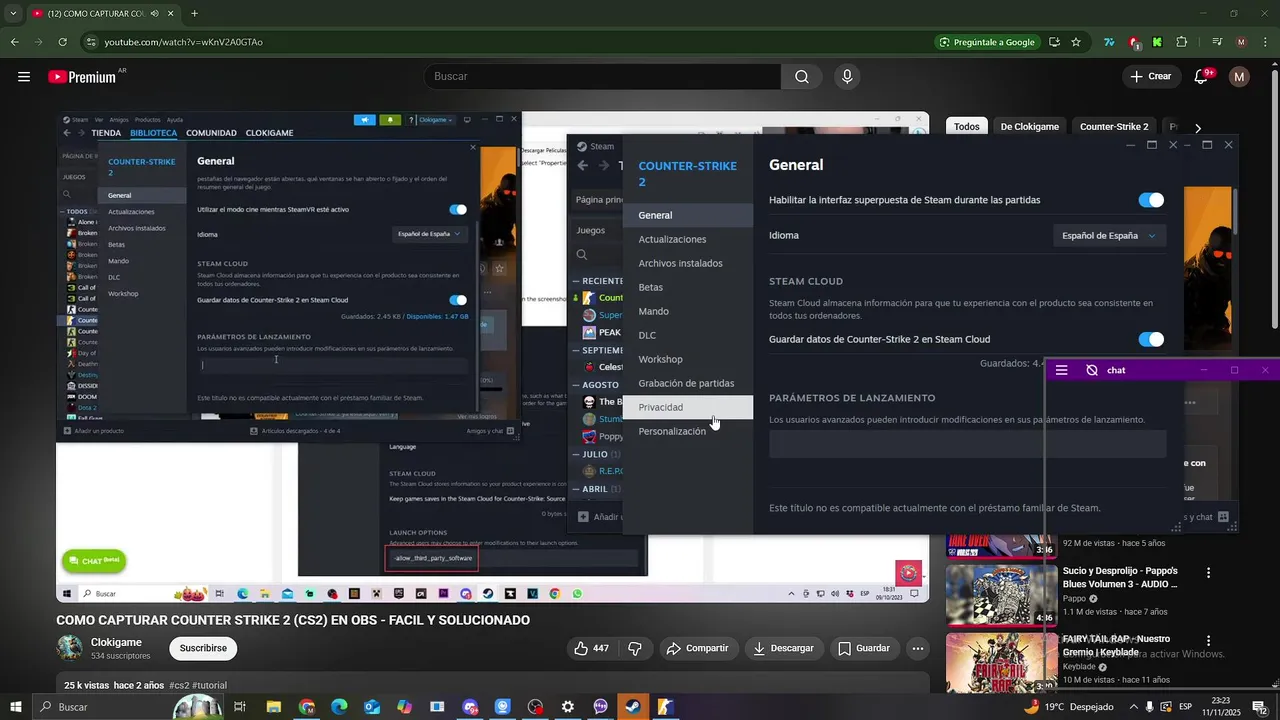1280x720 pixels.
Task: Open more options for Sucio y Desprolijo video
Action: click(x=1208, y=573)
